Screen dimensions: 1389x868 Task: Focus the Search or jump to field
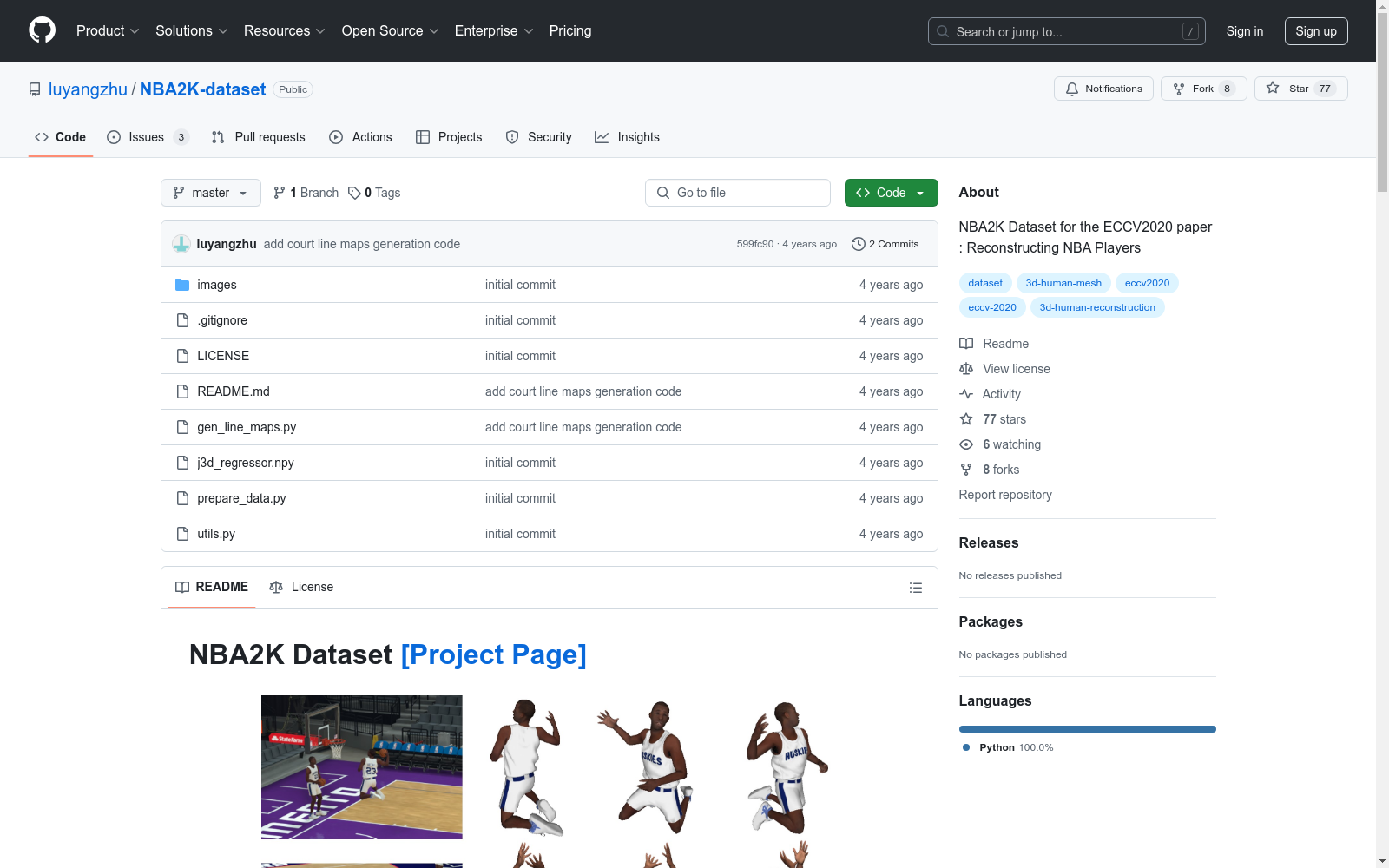(x=1067, y=31)
